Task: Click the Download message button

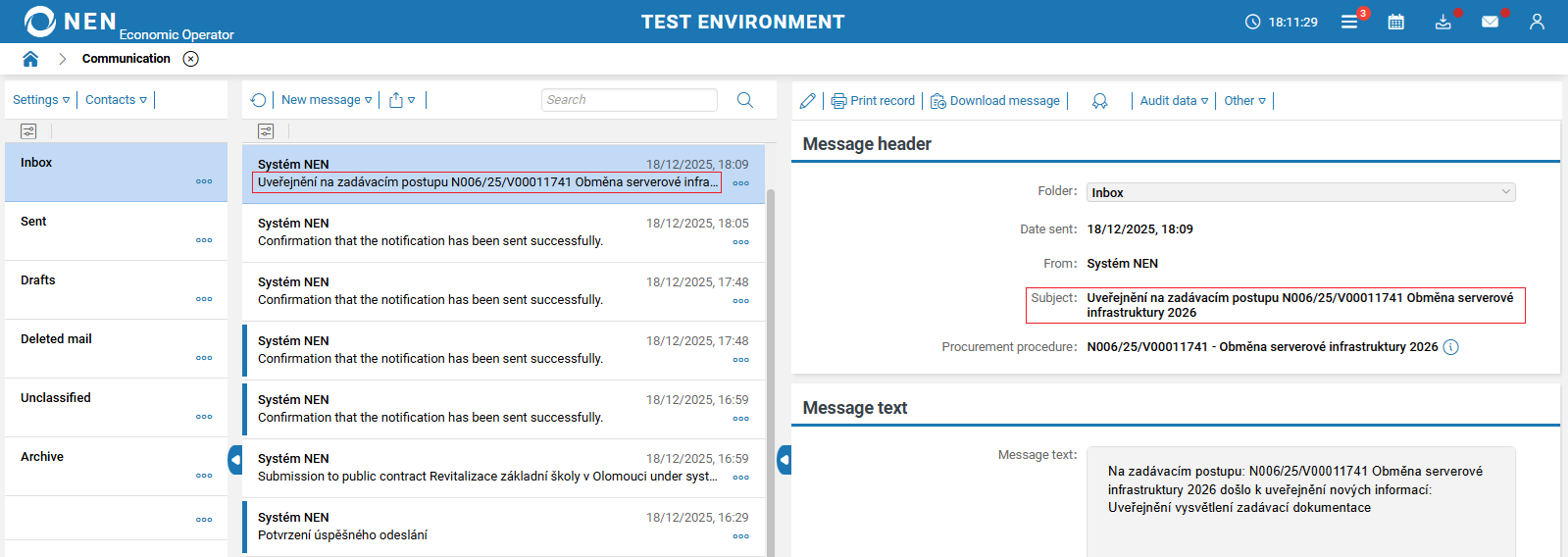Action: tap(995, 101)
